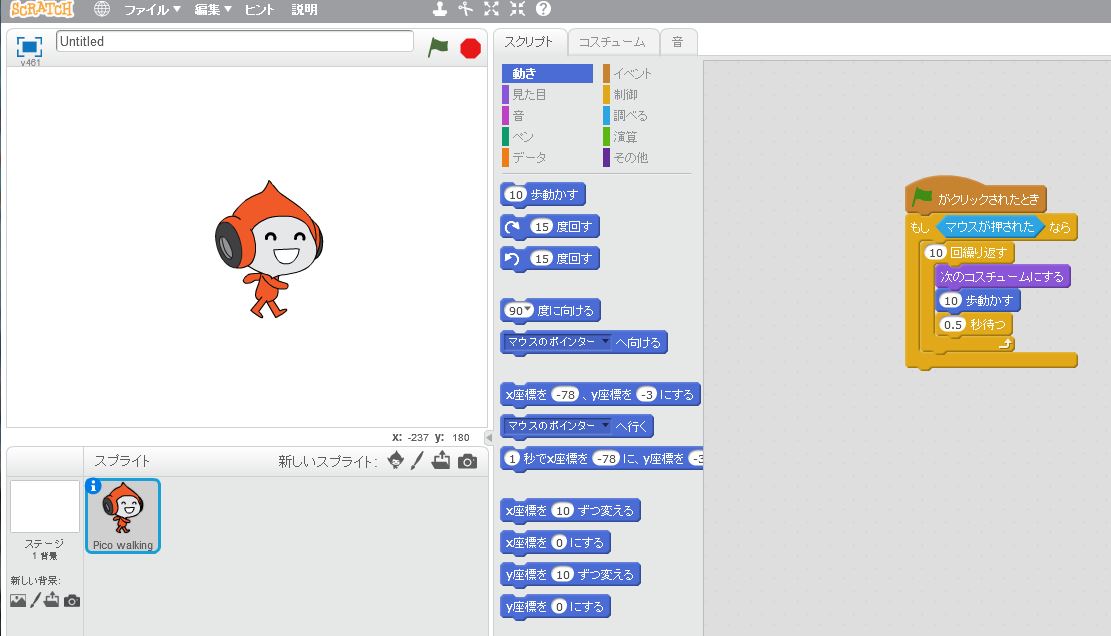Screen dimensions: 1111x636
Task: Click the block help question mark icon
Action: point(543,9)
